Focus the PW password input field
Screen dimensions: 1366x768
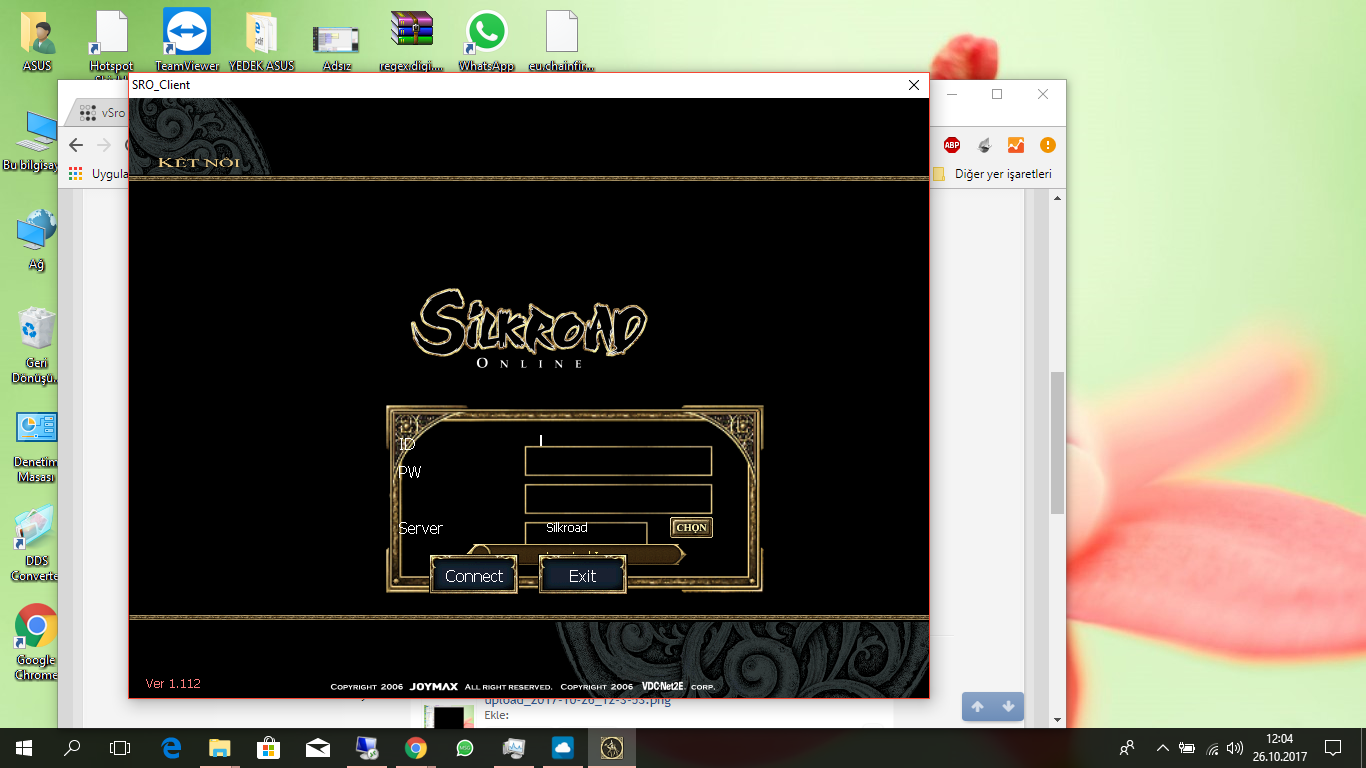(x=618, y=499)
